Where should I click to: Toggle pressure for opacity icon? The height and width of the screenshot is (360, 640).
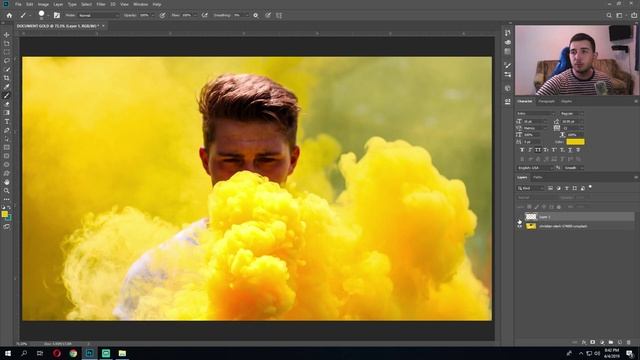click(x=162, y=15)
